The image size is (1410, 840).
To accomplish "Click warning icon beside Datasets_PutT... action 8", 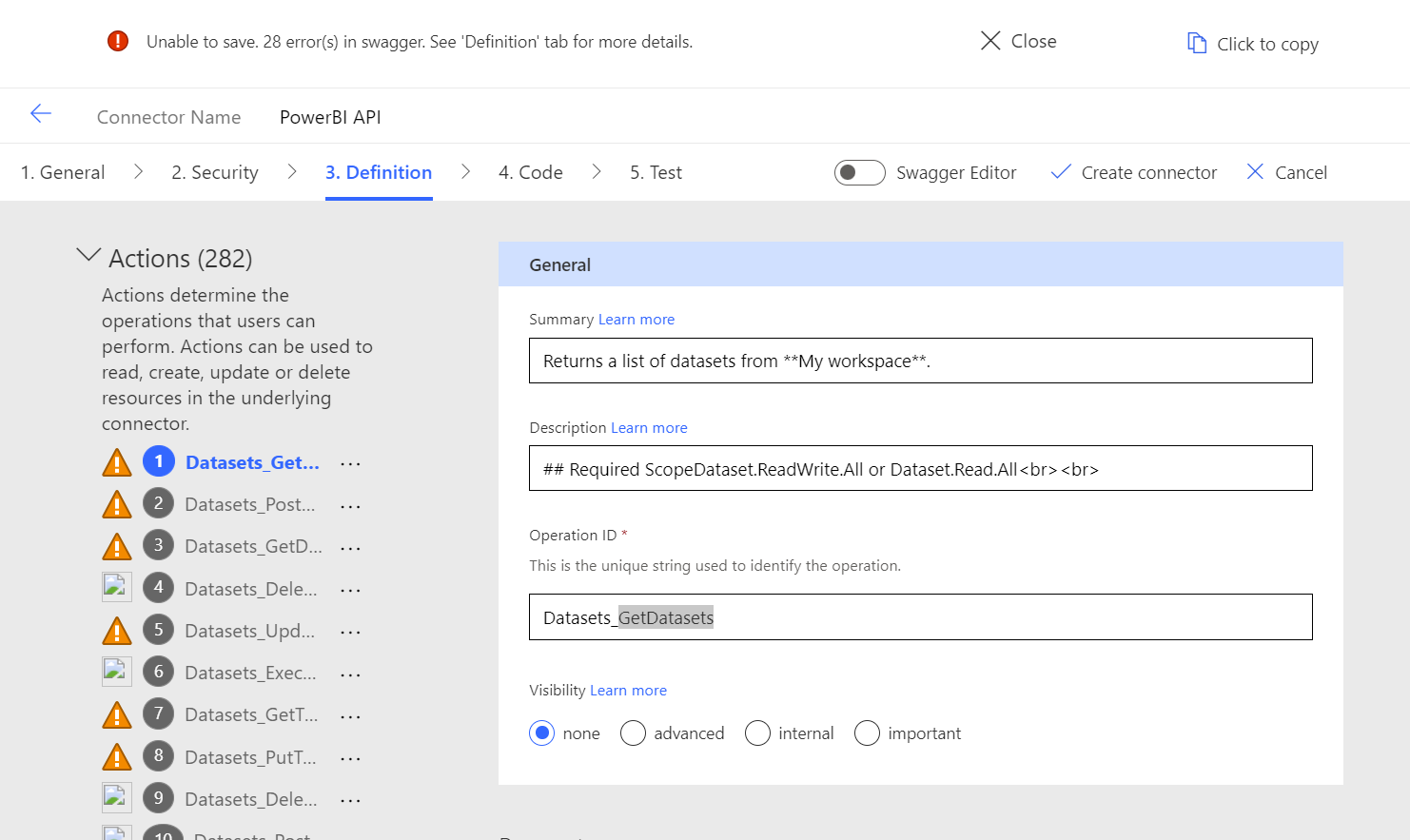I will point(117,756).
